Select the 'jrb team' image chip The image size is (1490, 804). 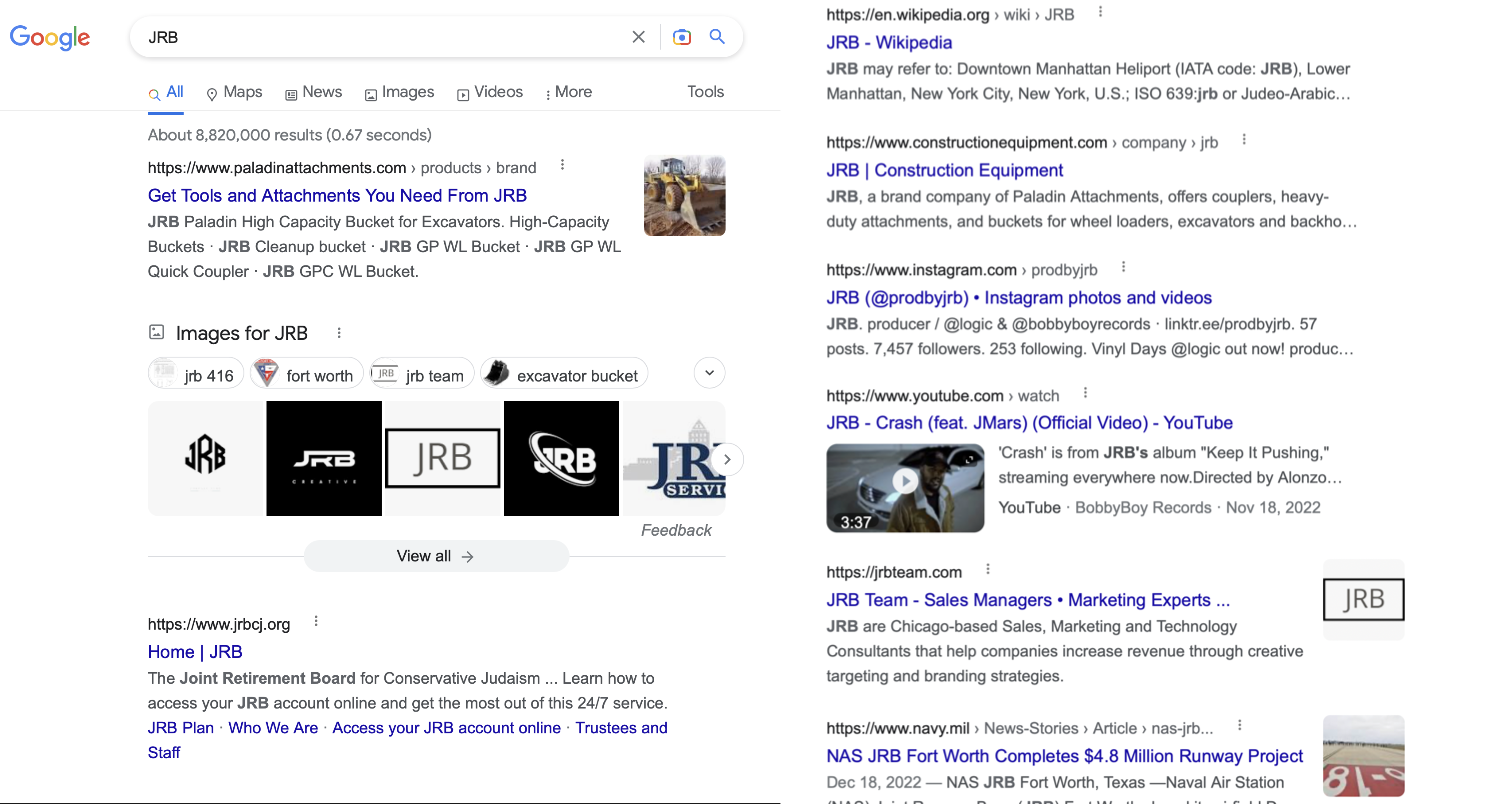[x=423, y=374]
